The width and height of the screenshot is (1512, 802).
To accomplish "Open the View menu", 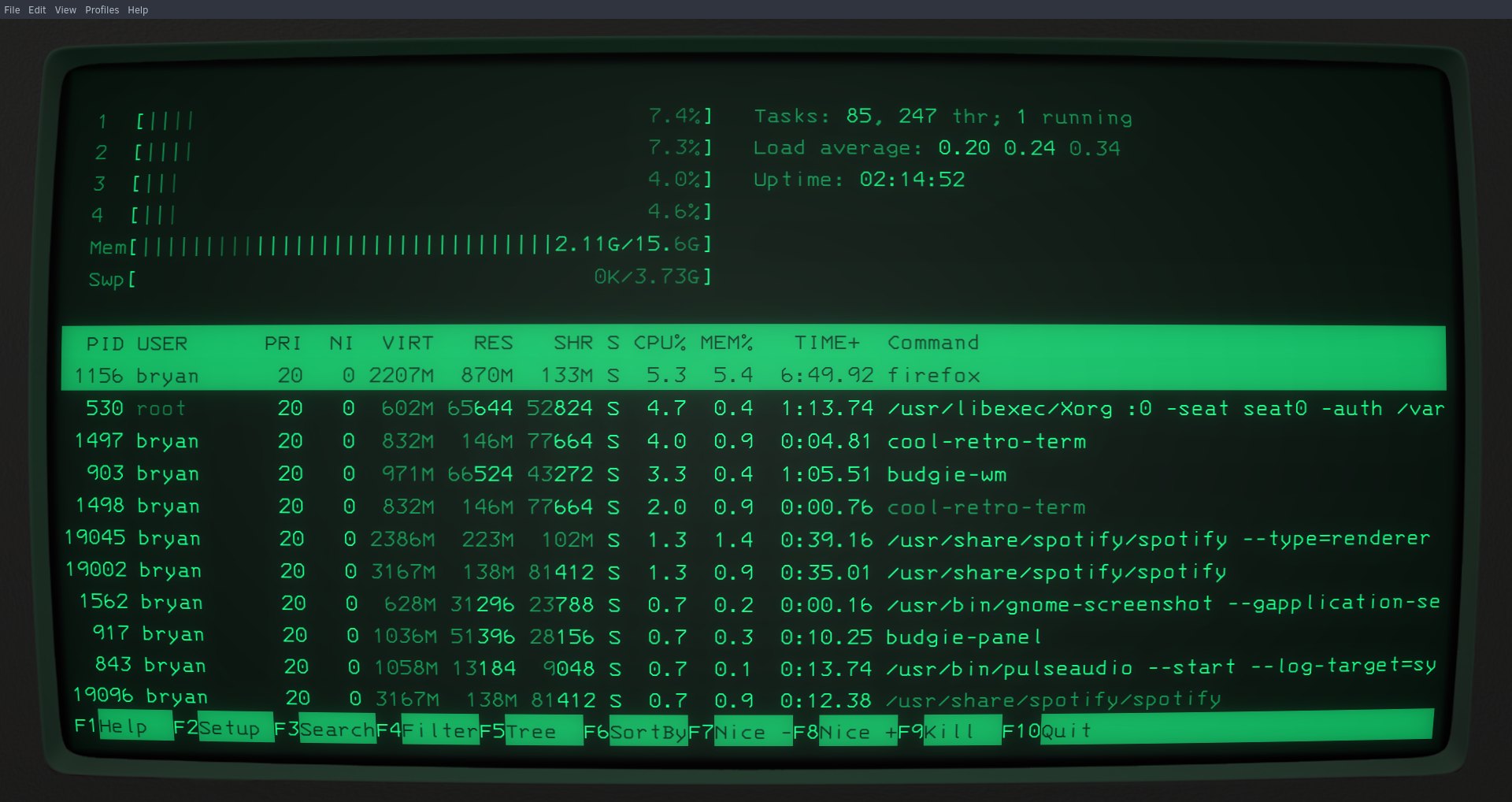I will click(65, 10).
